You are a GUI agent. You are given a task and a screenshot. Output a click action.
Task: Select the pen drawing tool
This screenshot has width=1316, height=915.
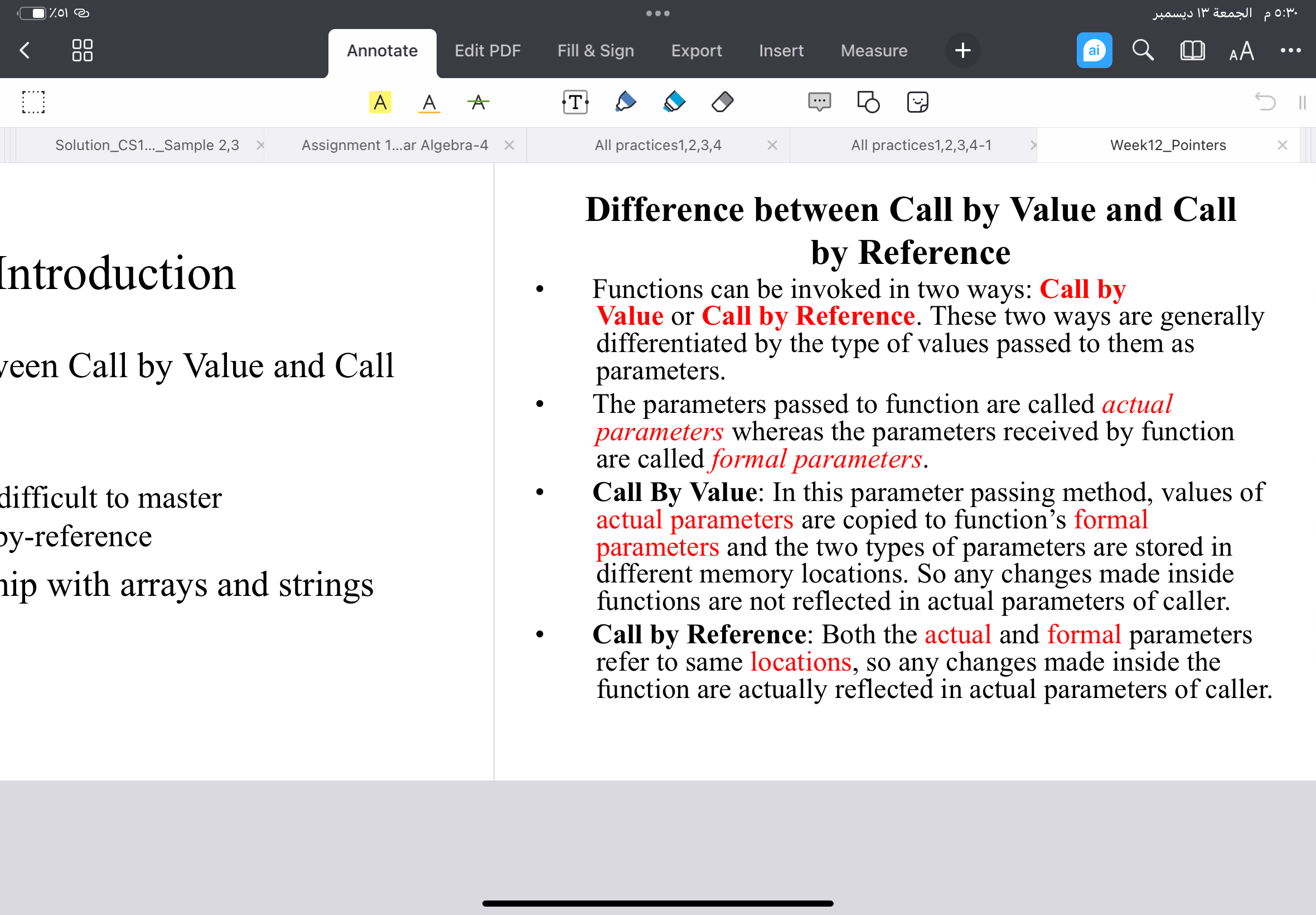pyautogui.click(x=625, y=102)
